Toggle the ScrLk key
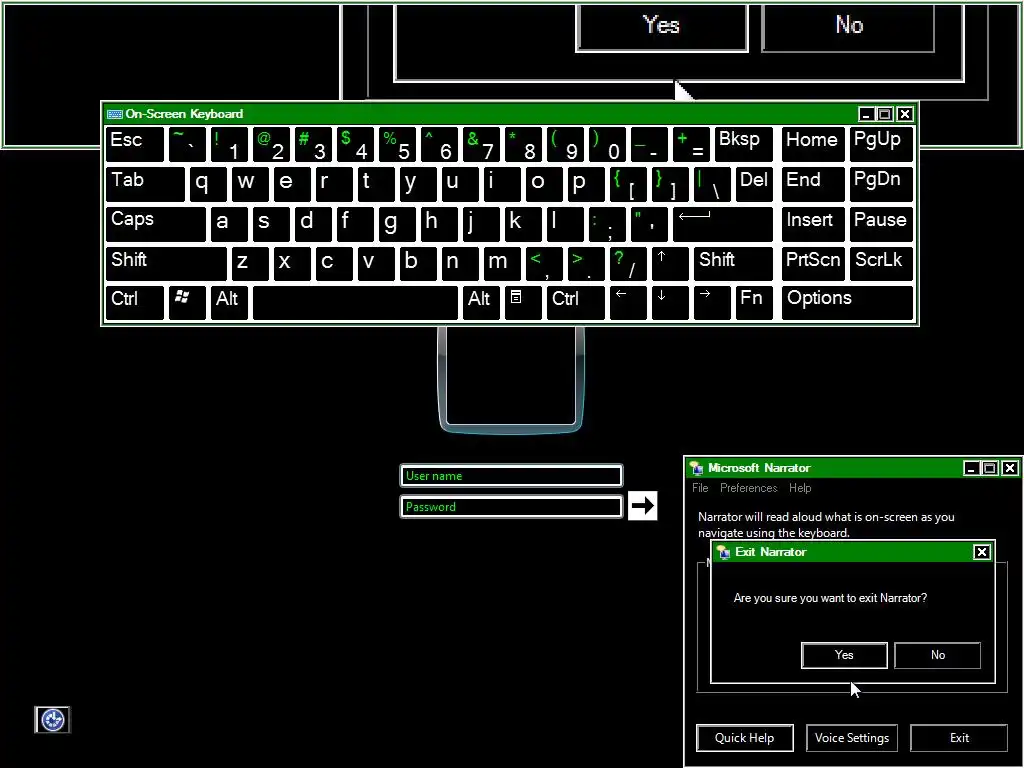1024x768 pixels. point(881,263)
